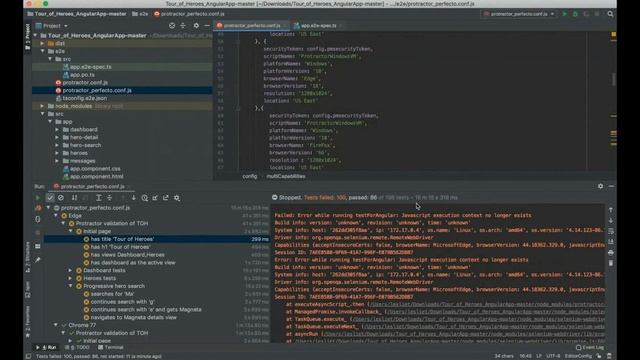Collapse all test tree nodes
This screenshot has height=360, width=640.
pyautogui.click(x=109, y=198)
